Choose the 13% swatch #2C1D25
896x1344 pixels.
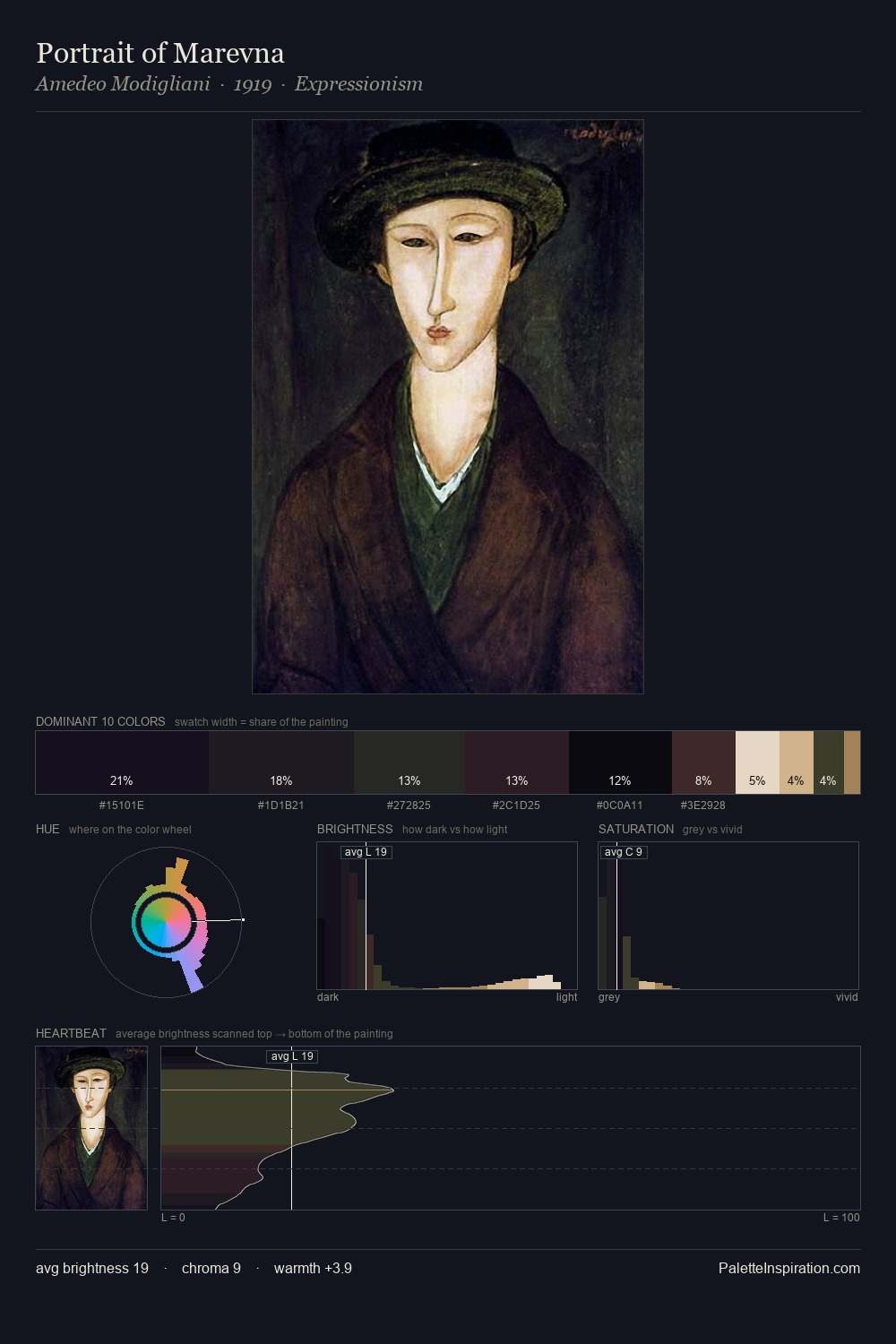(x=517, y=762)
